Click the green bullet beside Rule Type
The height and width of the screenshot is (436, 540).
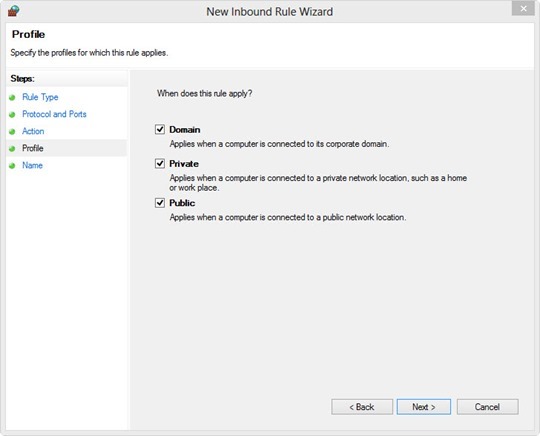[x=12, y=97]
